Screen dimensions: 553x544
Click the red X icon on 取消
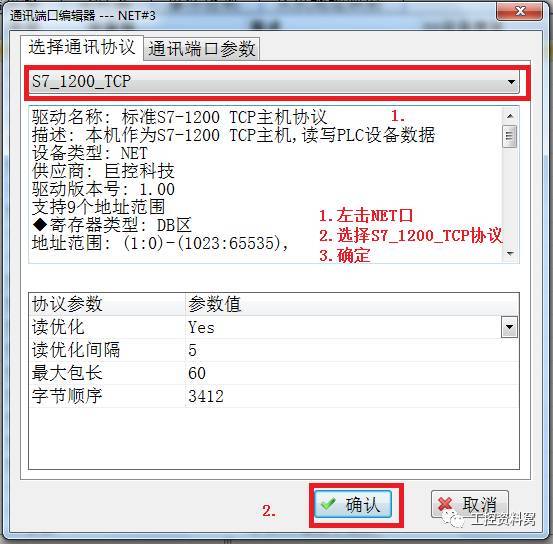tap(445, 504)
